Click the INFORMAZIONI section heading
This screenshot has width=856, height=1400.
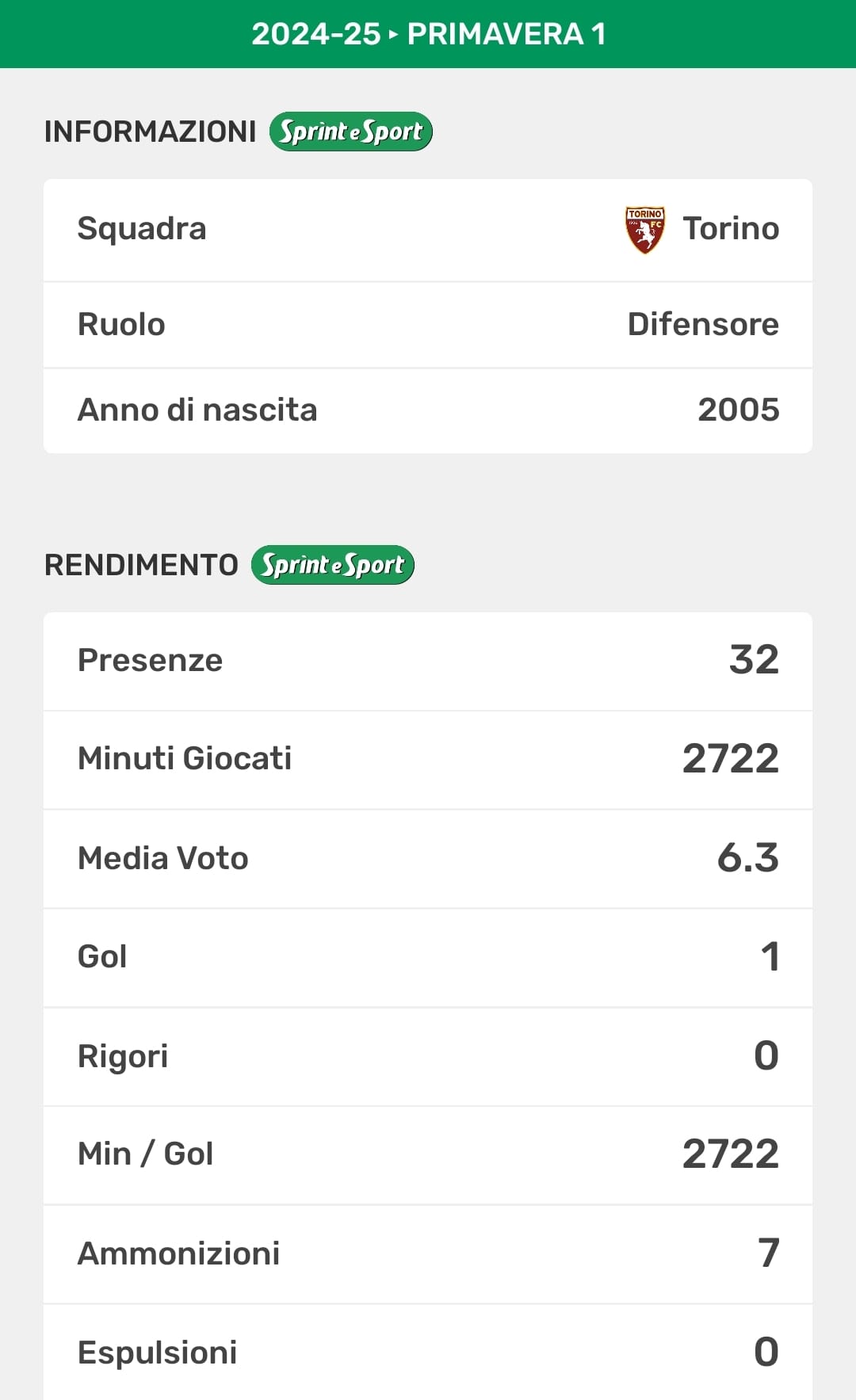(x=150, y=132)
